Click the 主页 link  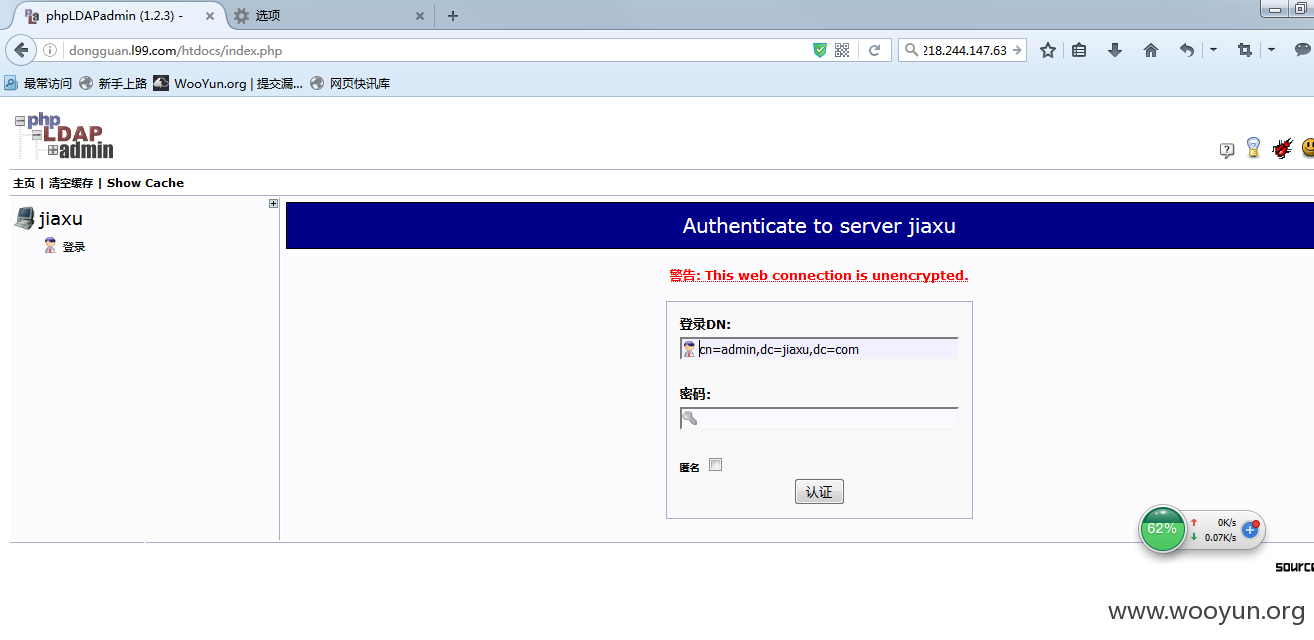point(24,183)
